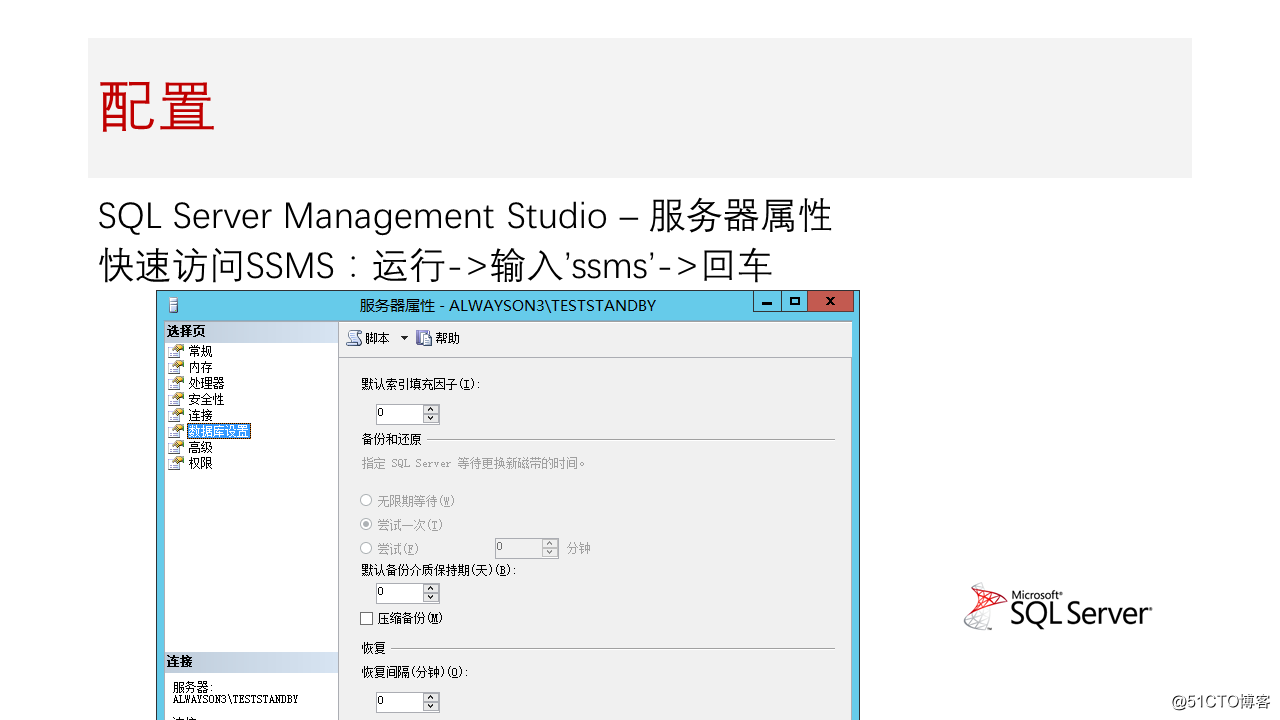The width and height of the screenshot is (1280, 720).
Task: Click the 权限 page icon
Action: [x=176, y=463]
